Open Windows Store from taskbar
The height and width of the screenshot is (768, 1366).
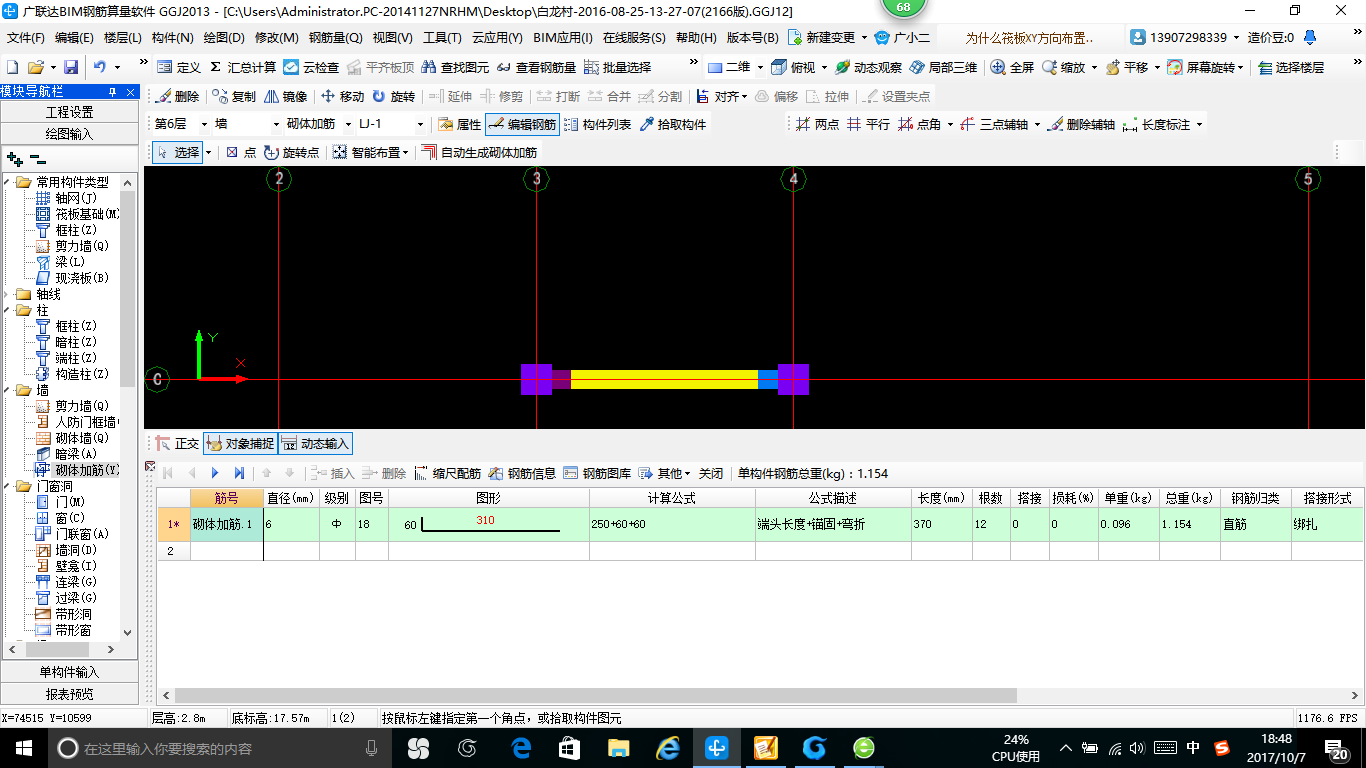[569, 748]
